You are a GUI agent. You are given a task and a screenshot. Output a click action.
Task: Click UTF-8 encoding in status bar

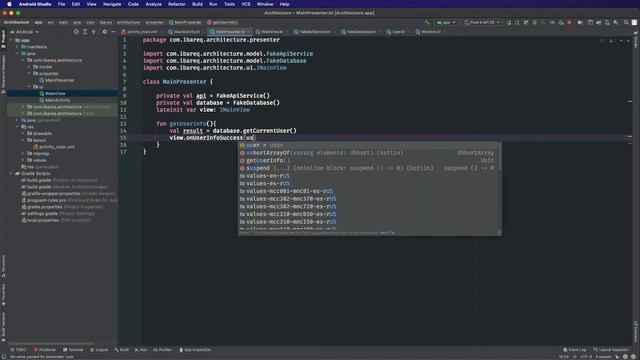point(586,357)
